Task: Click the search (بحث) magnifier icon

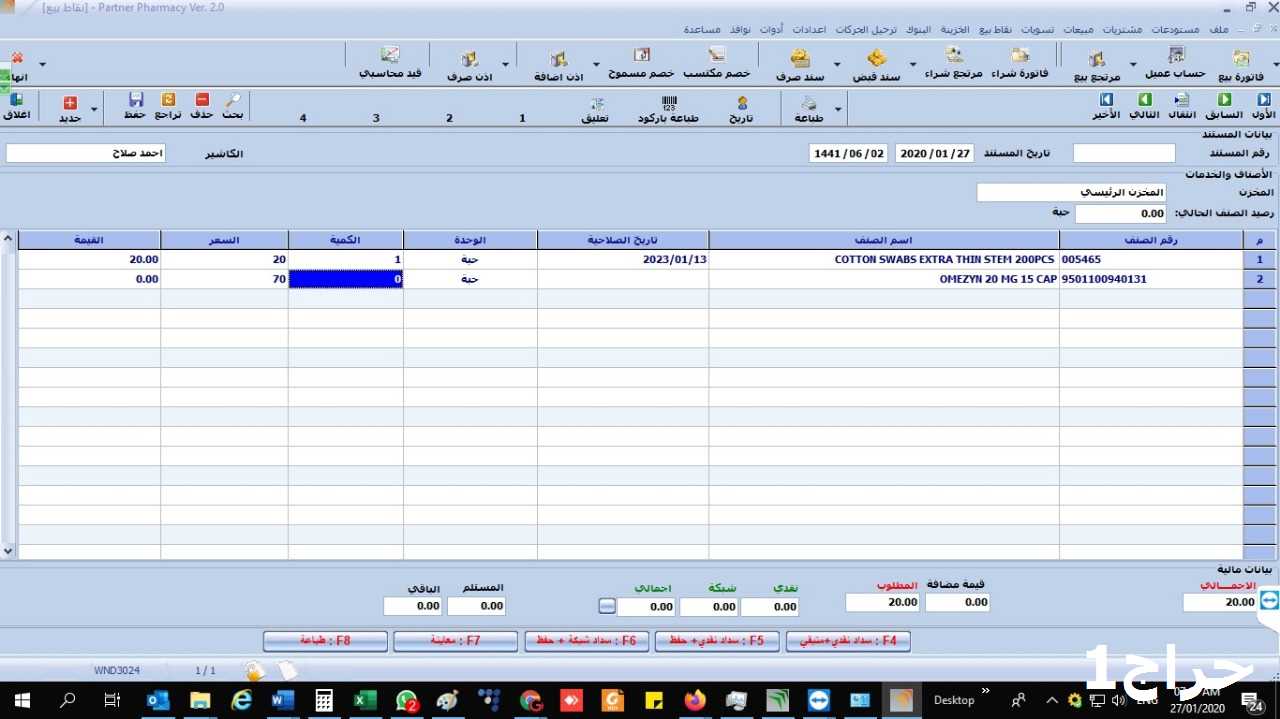Action: [232, 106]
